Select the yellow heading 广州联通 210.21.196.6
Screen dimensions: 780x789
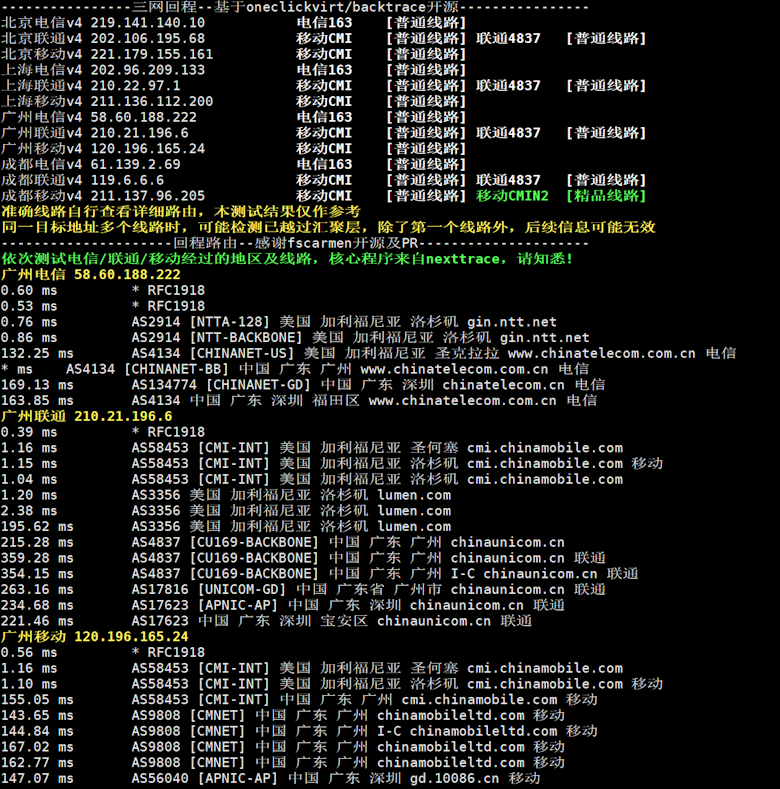[x=87, y=416]
